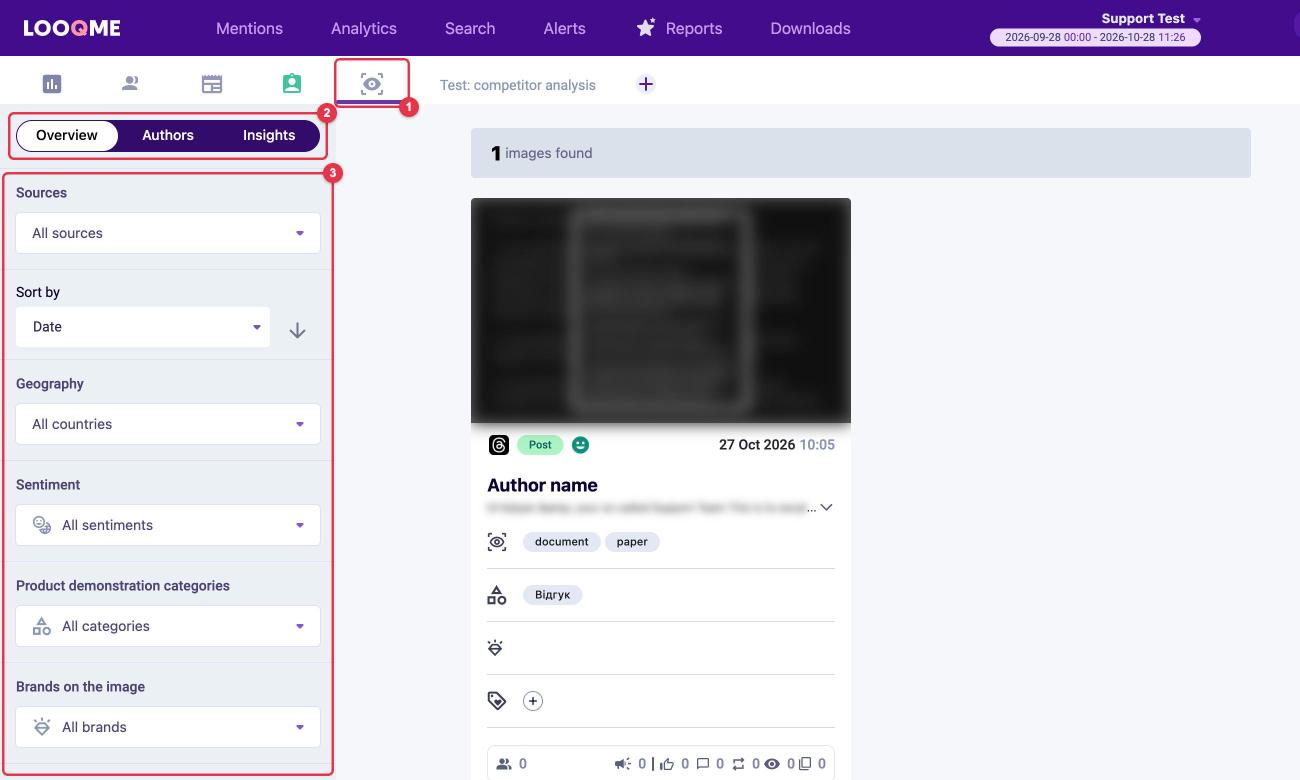Click the product categories shapes icon on the card
The image size is (1300, 780).
[497, 595]
